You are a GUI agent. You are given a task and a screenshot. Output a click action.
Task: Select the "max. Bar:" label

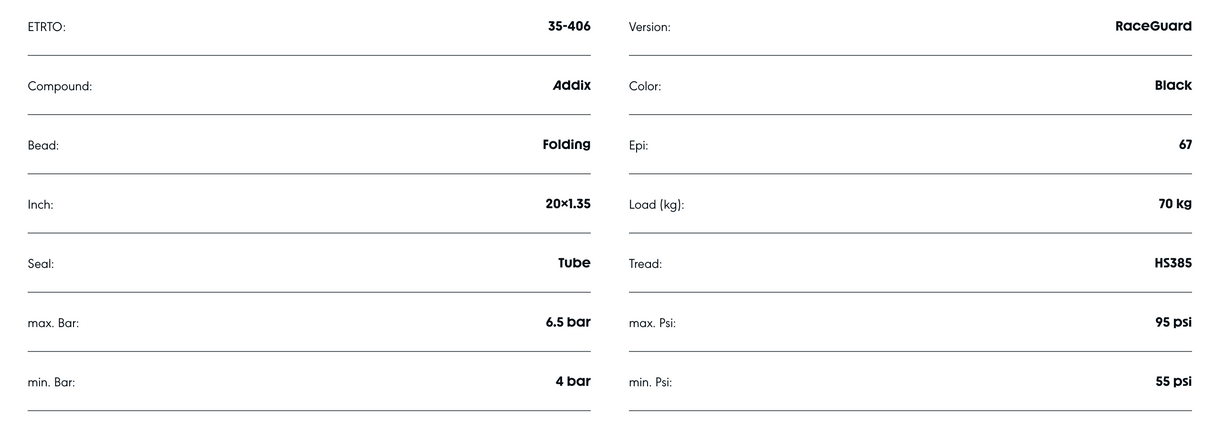coord(53,323)
